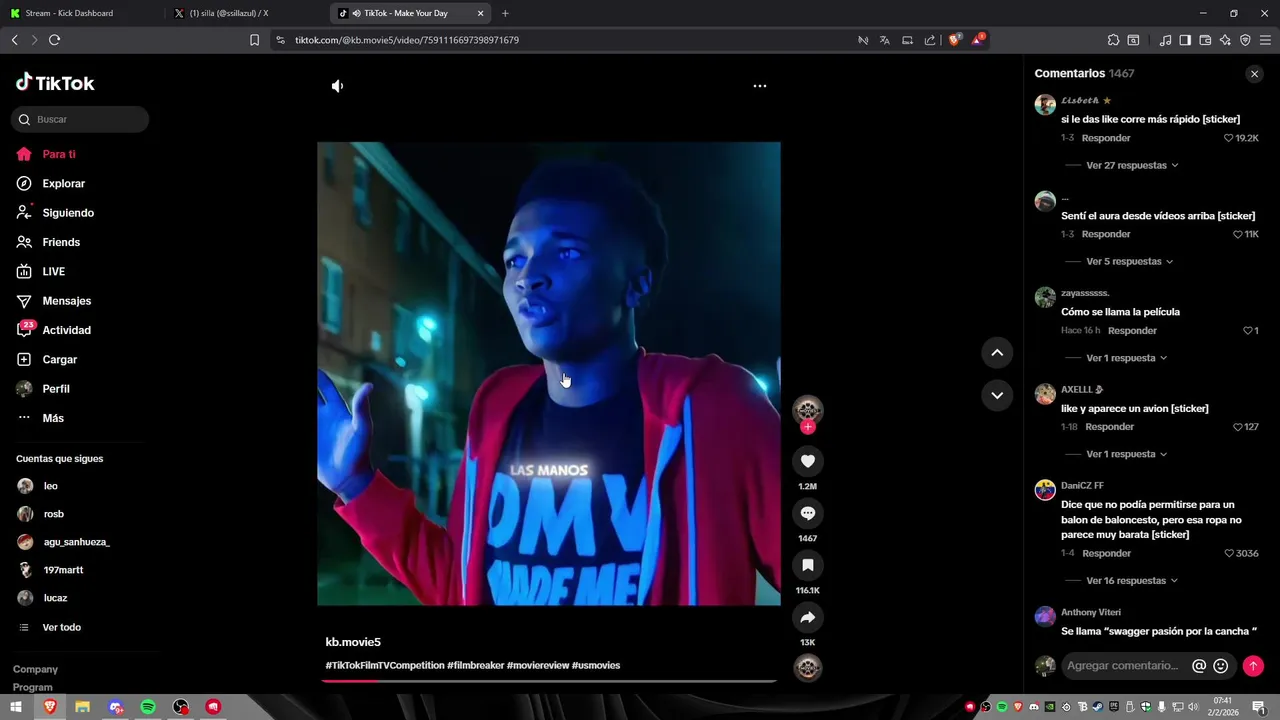Open the Windows Start menu
Screen dimensions: 1280x720
(x=16, y=707)
